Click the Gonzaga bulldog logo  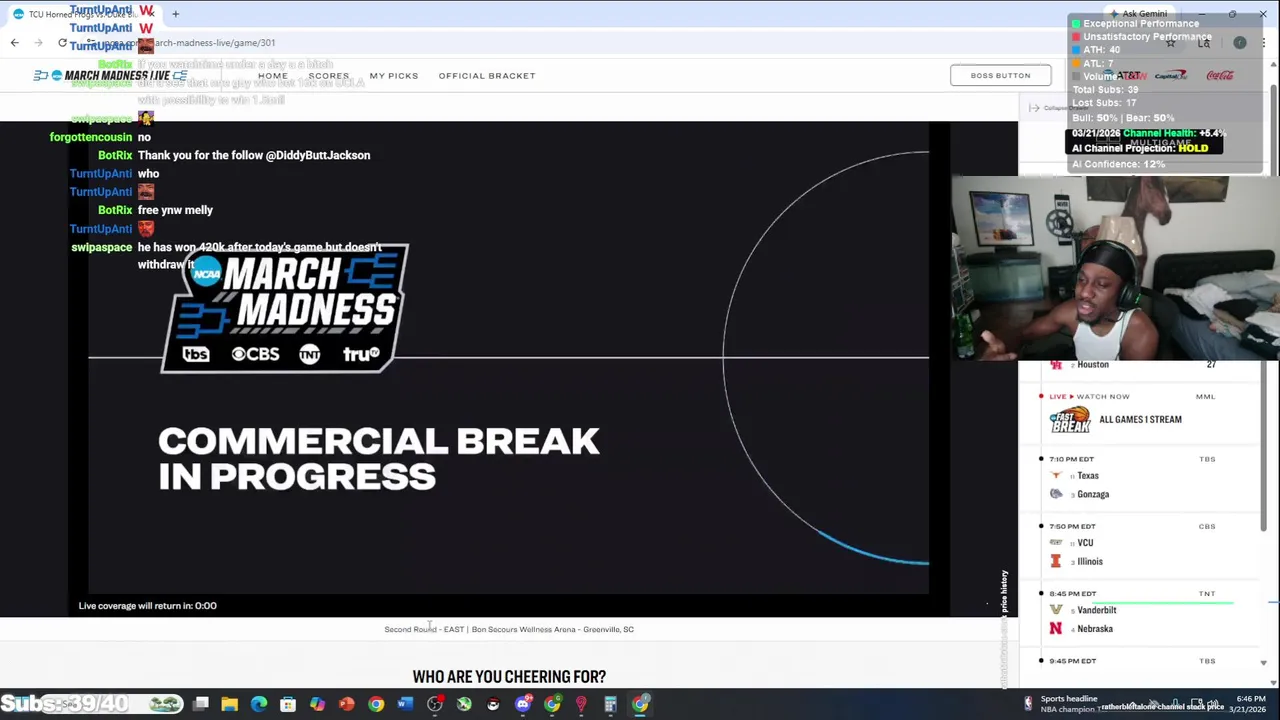1056,494
